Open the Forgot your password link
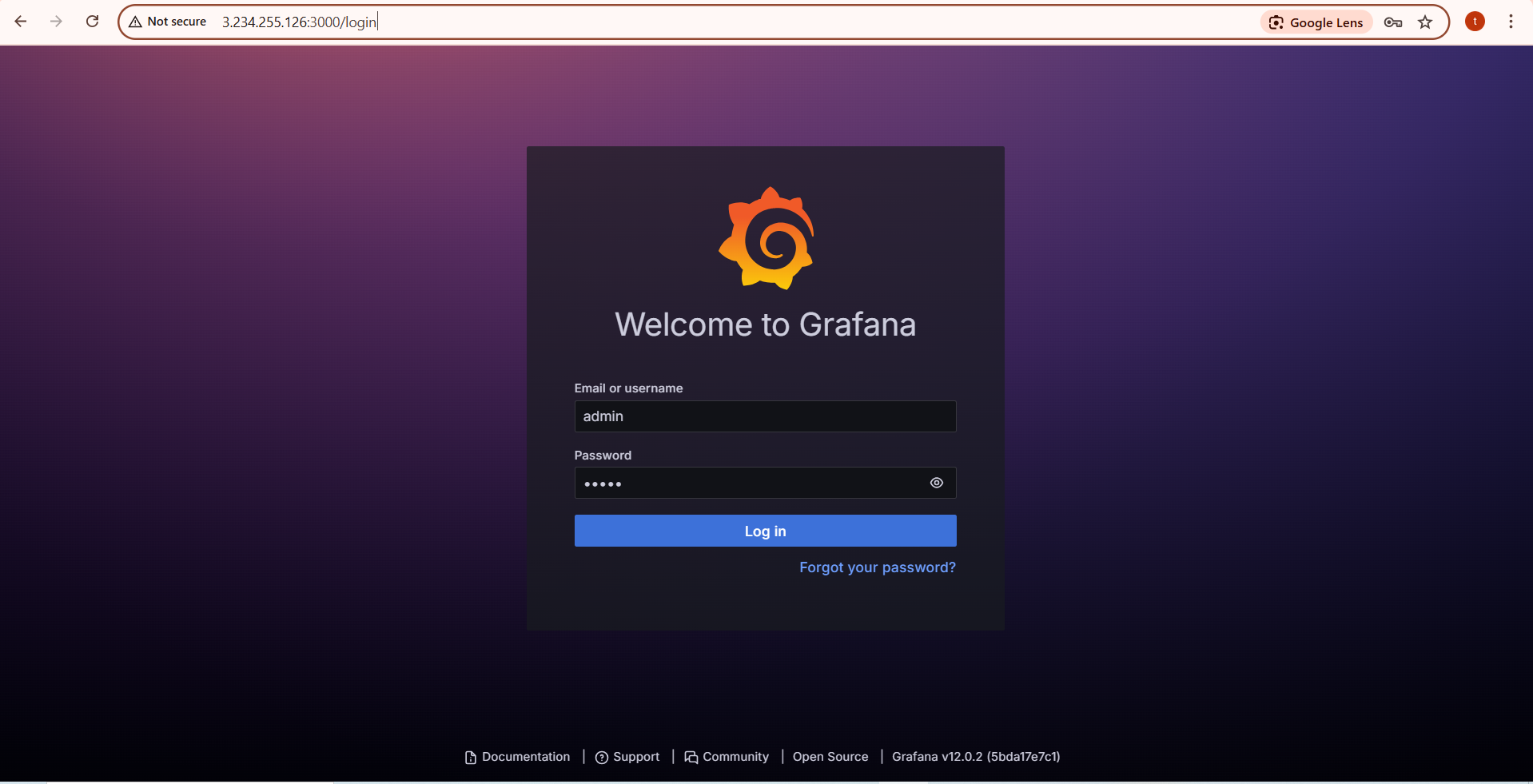1533x784 pixels. click(x=877, y=567)
